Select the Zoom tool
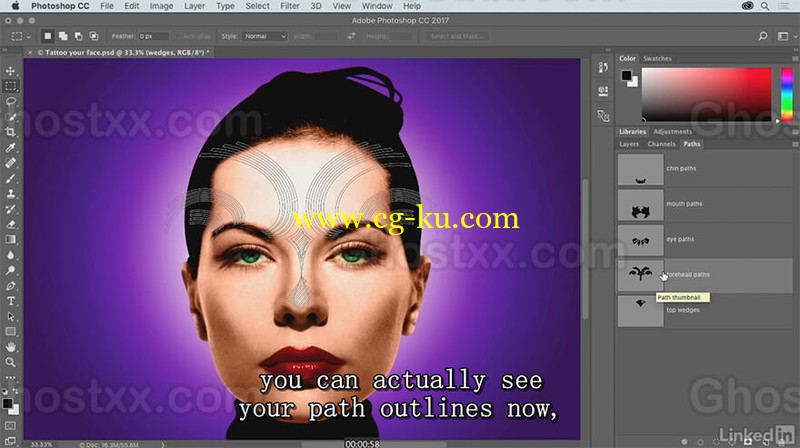The height and width of the screenshot is (448, 800). click(x=10, y=362)
